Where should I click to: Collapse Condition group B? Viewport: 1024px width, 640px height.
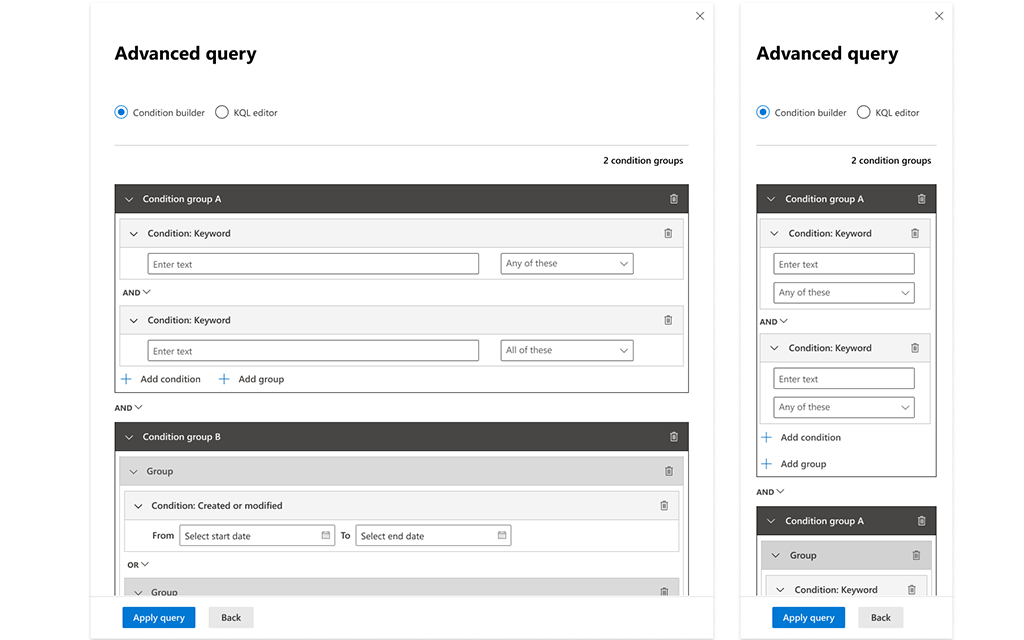129,437
